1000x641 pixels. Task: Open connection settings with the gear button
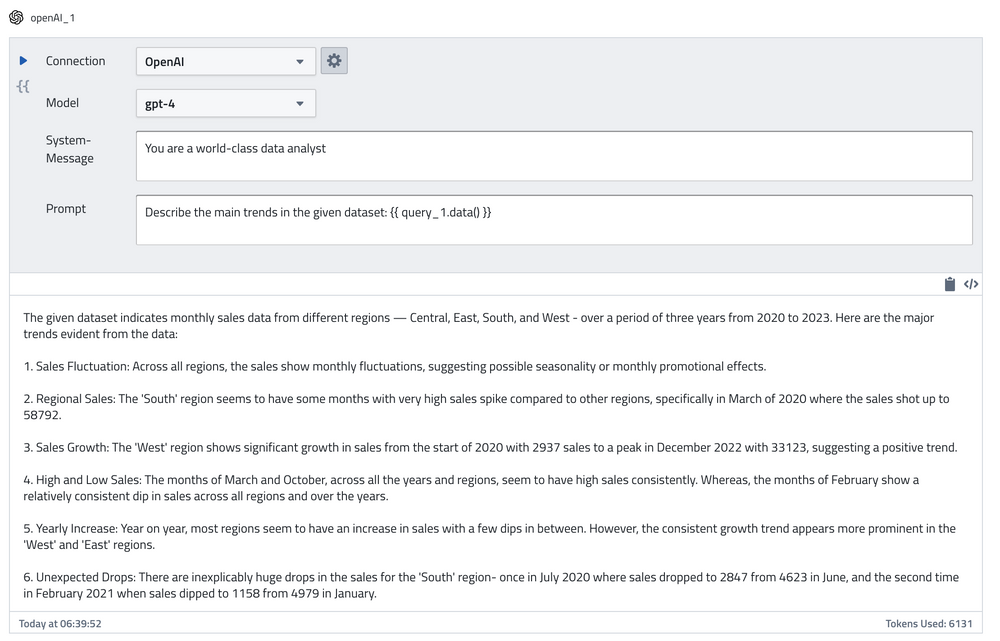click(x=334, y=61)
